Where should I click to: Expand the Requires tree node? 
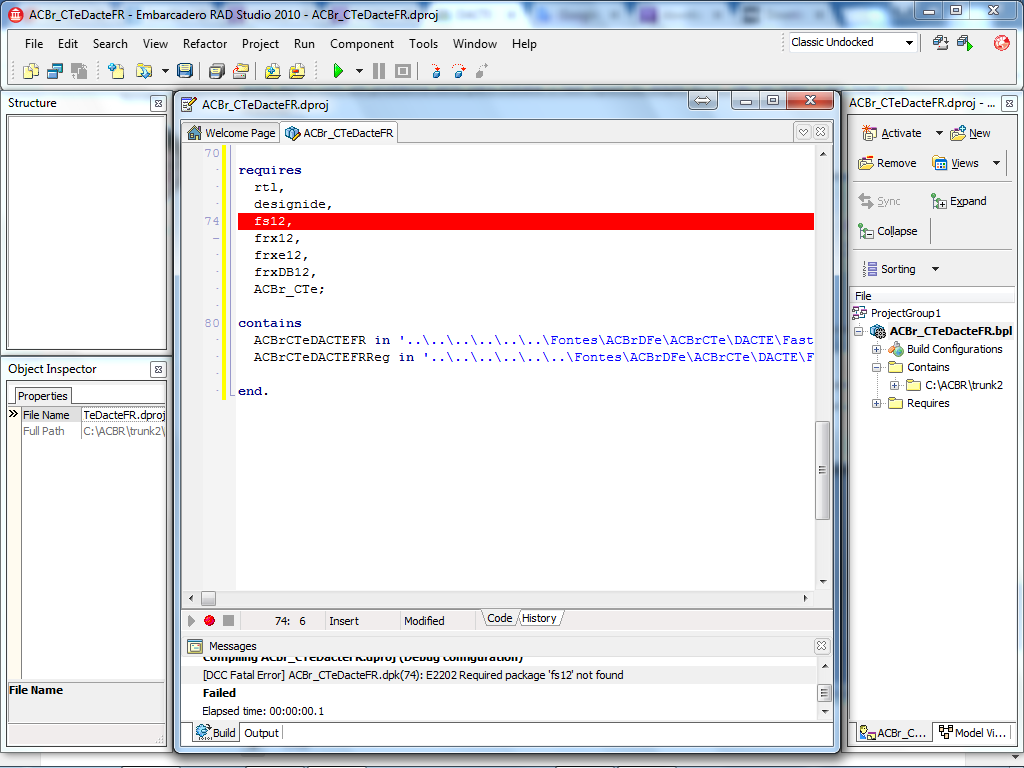tap(876, 404)
